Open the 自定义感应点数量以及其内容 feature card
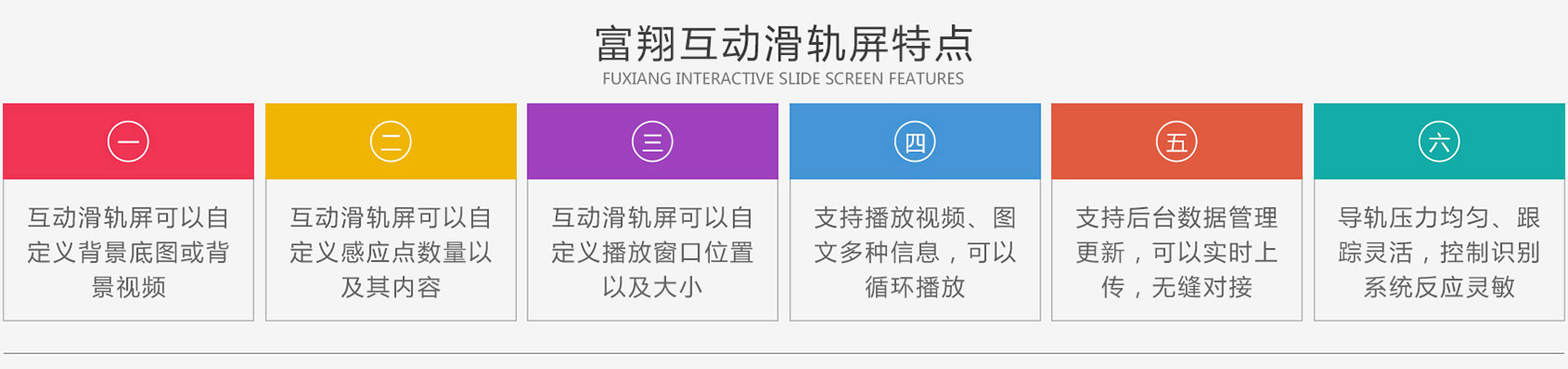This screenshot has width=1568, height=369. [x=390, y=252]
